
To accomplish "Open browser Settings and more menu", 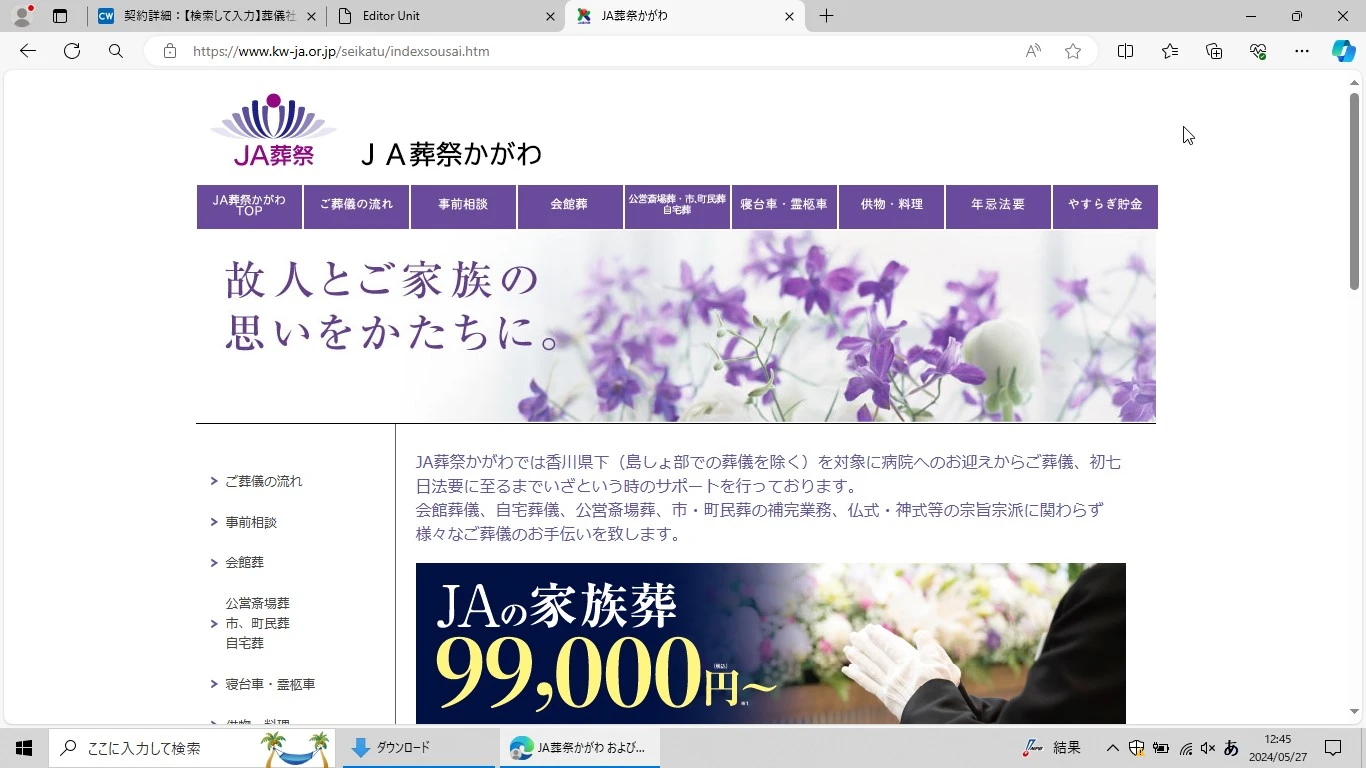I will (1301, 51).
